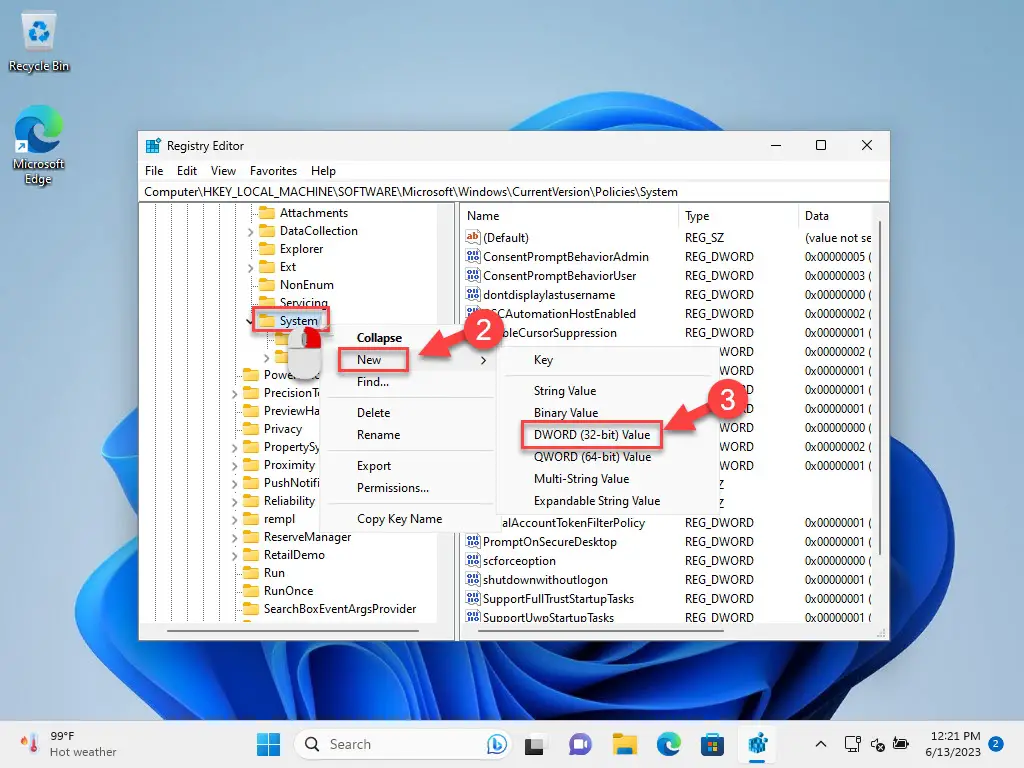Expand the DataCollection registry key
This screenshot has width=1024, height=768.
click(x=250, y=231)
